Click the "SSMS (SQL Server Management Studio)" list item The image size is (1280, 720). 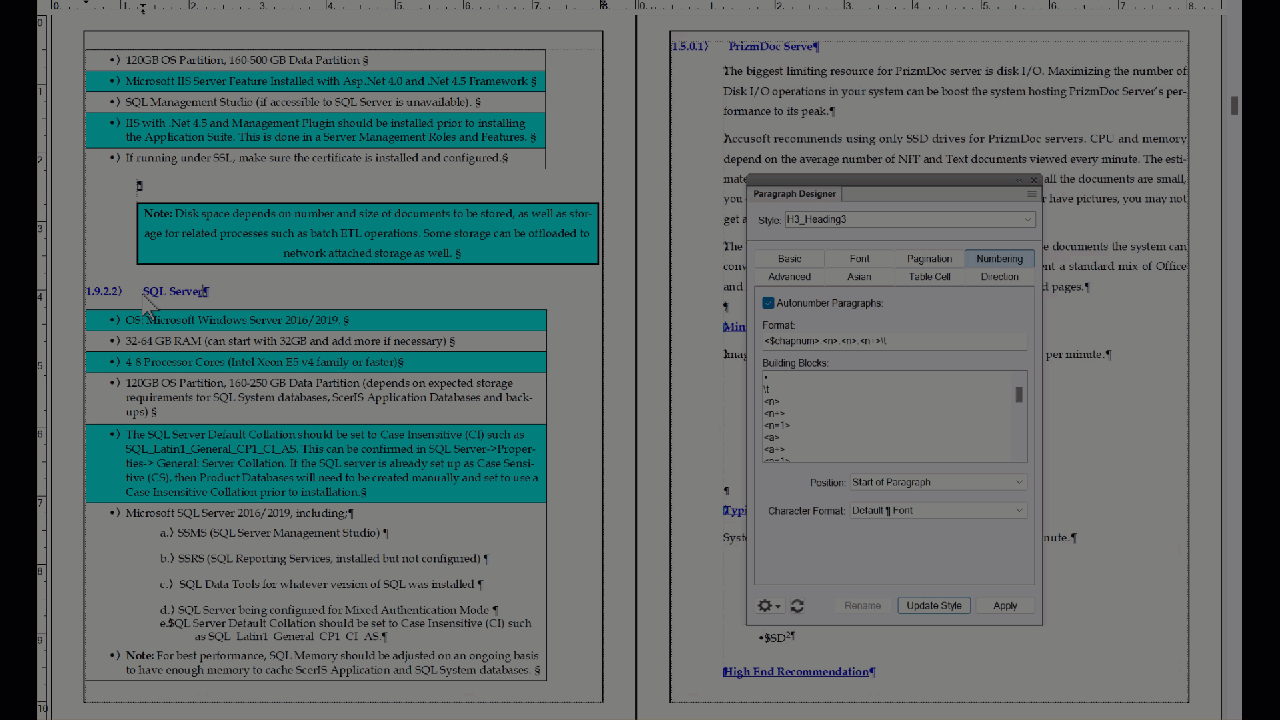click(275, 533)
